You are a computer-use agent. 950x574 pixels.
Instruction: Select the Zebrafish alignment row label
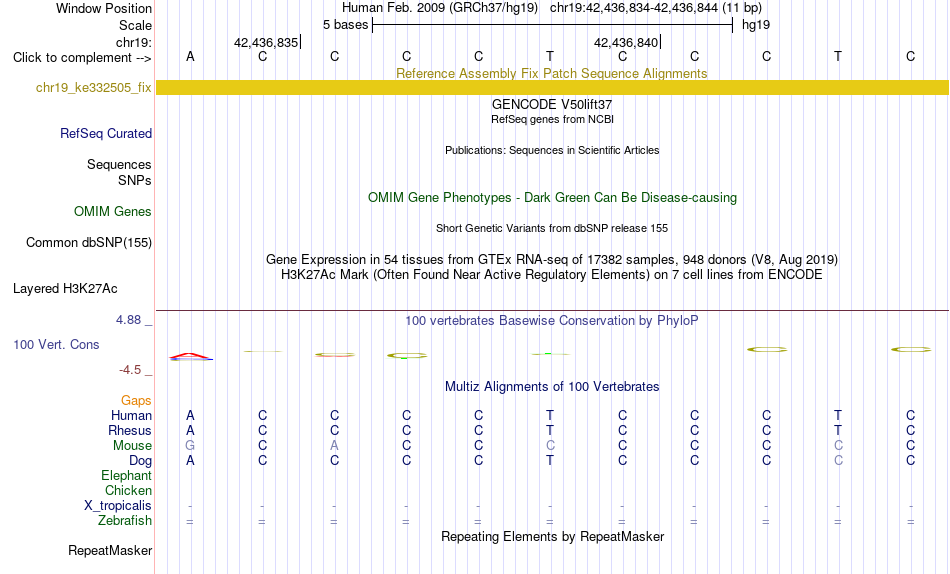(x=125, y=521)
